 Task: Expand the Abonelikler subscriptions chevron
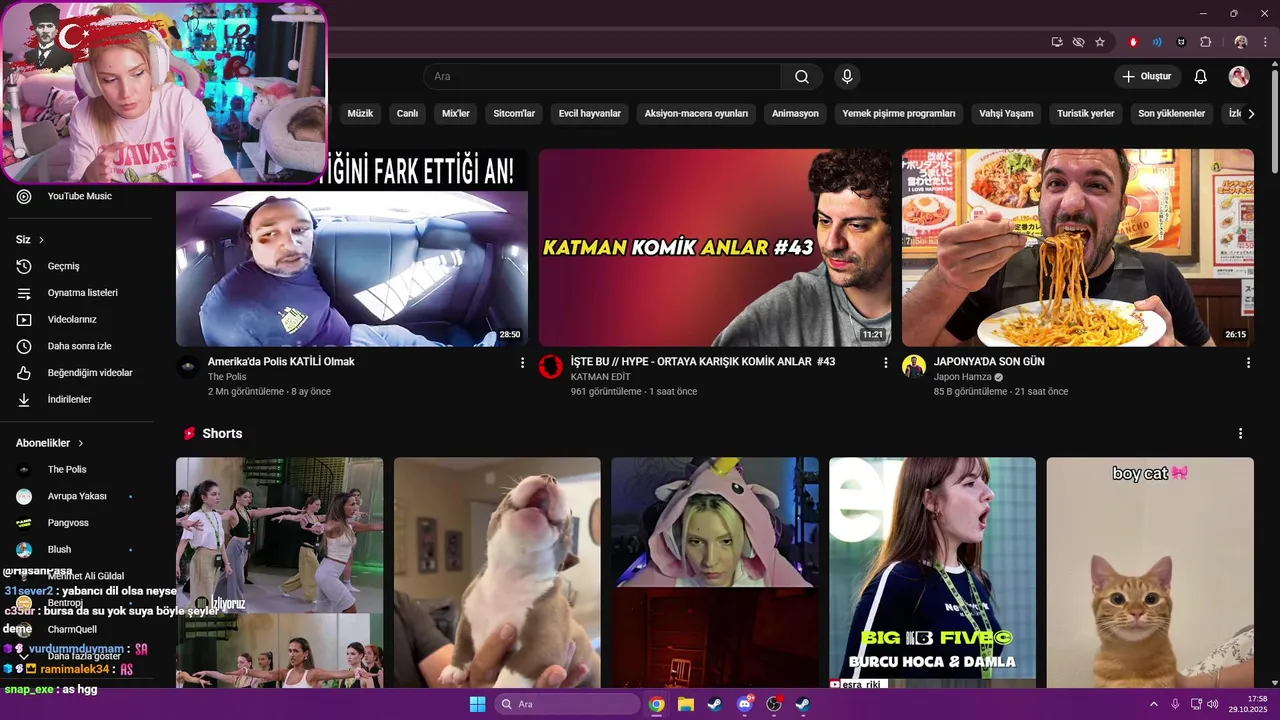pos(81,443)
